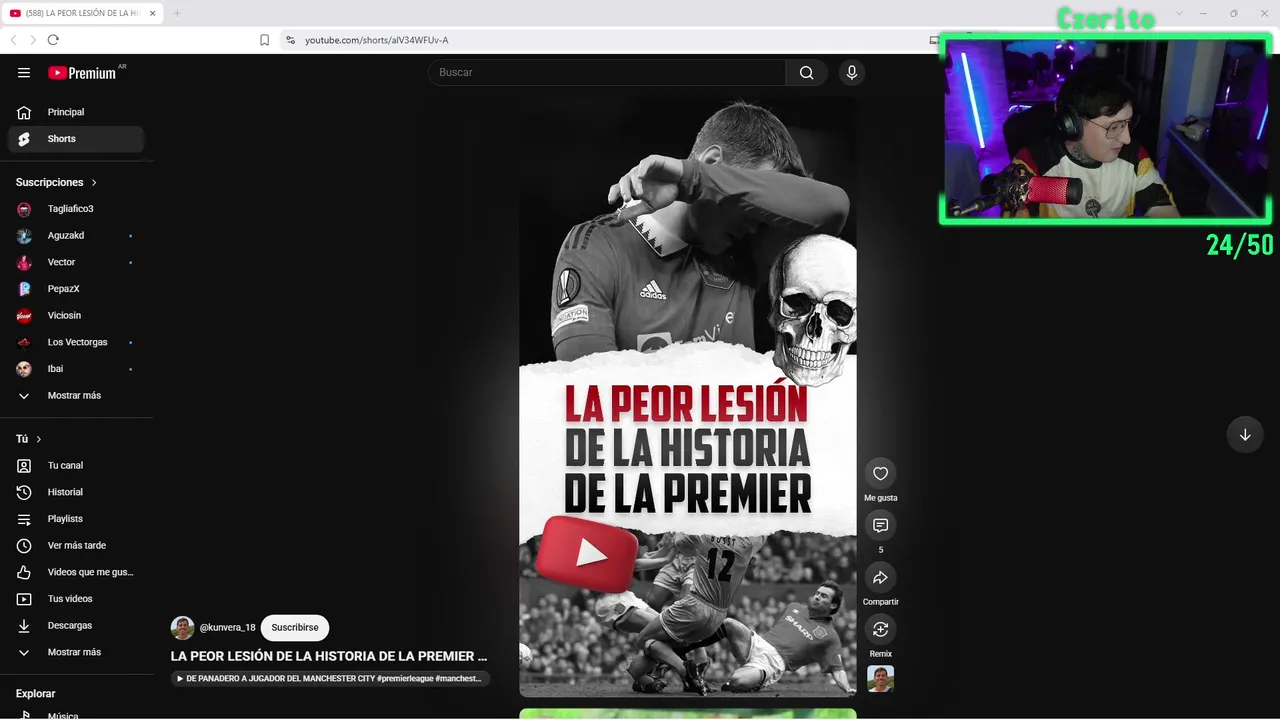Screen dimensions: 1280x720
Task: Close the YouTube browser tab
Action: [153, 13]
